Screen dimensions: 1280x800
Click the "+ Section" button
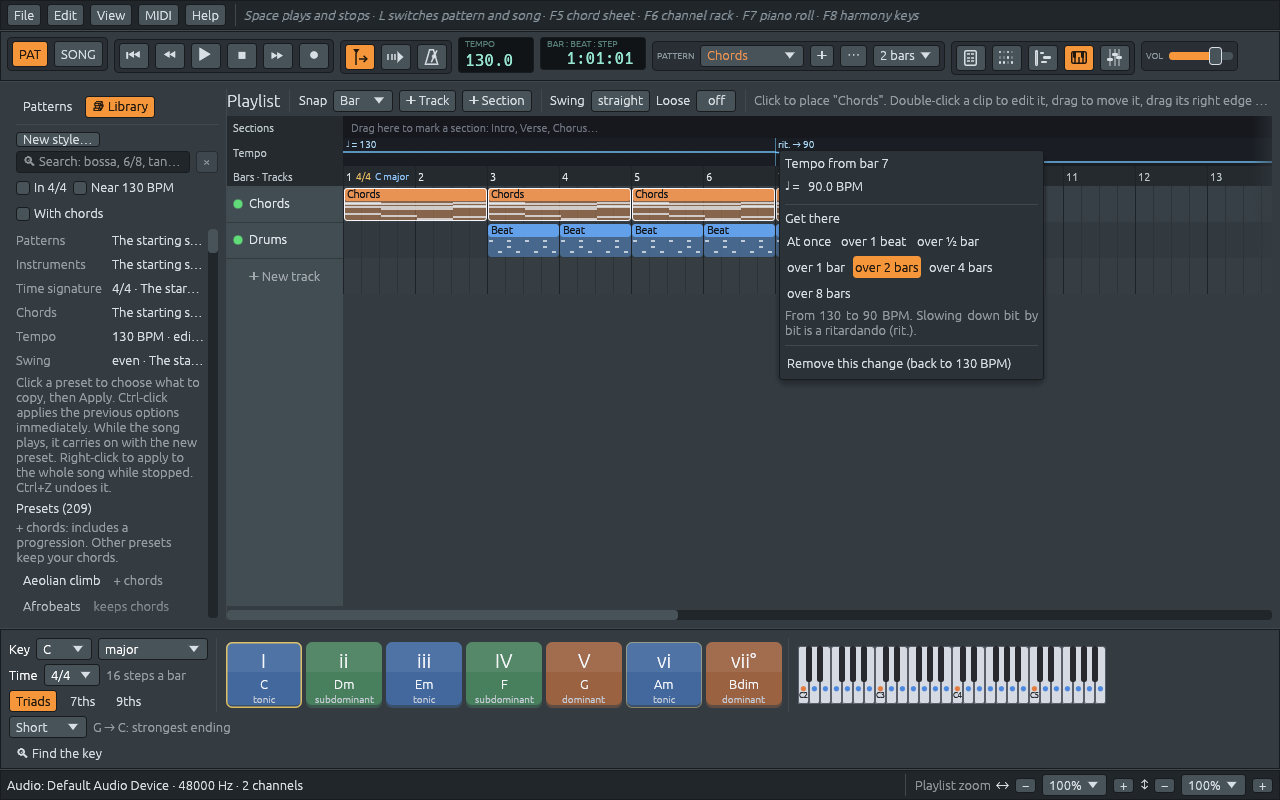coord(497,101)
